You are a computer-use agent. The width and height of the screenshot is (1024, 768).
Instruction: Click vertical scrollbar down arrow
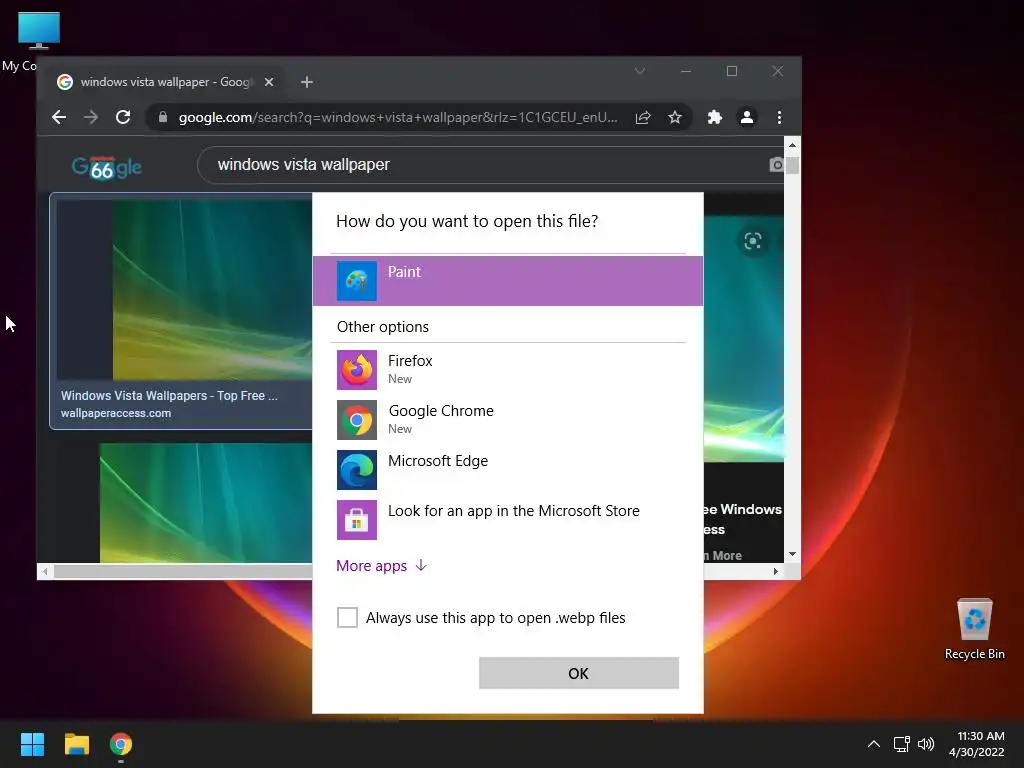pyautogui.click(x=792, y=554)
